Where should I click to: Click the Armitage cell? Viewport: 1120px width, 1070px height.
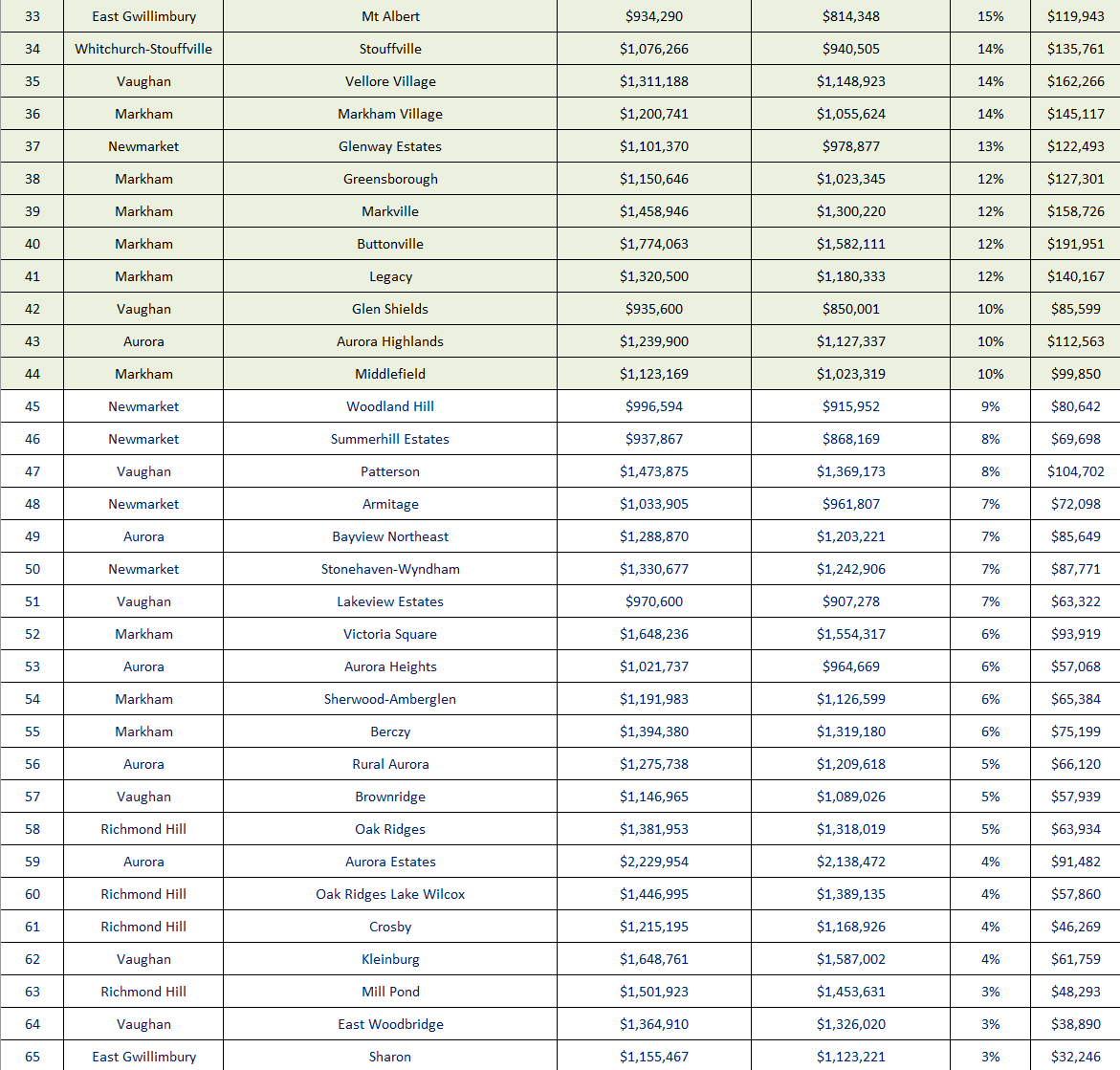[x=390, y=504]
